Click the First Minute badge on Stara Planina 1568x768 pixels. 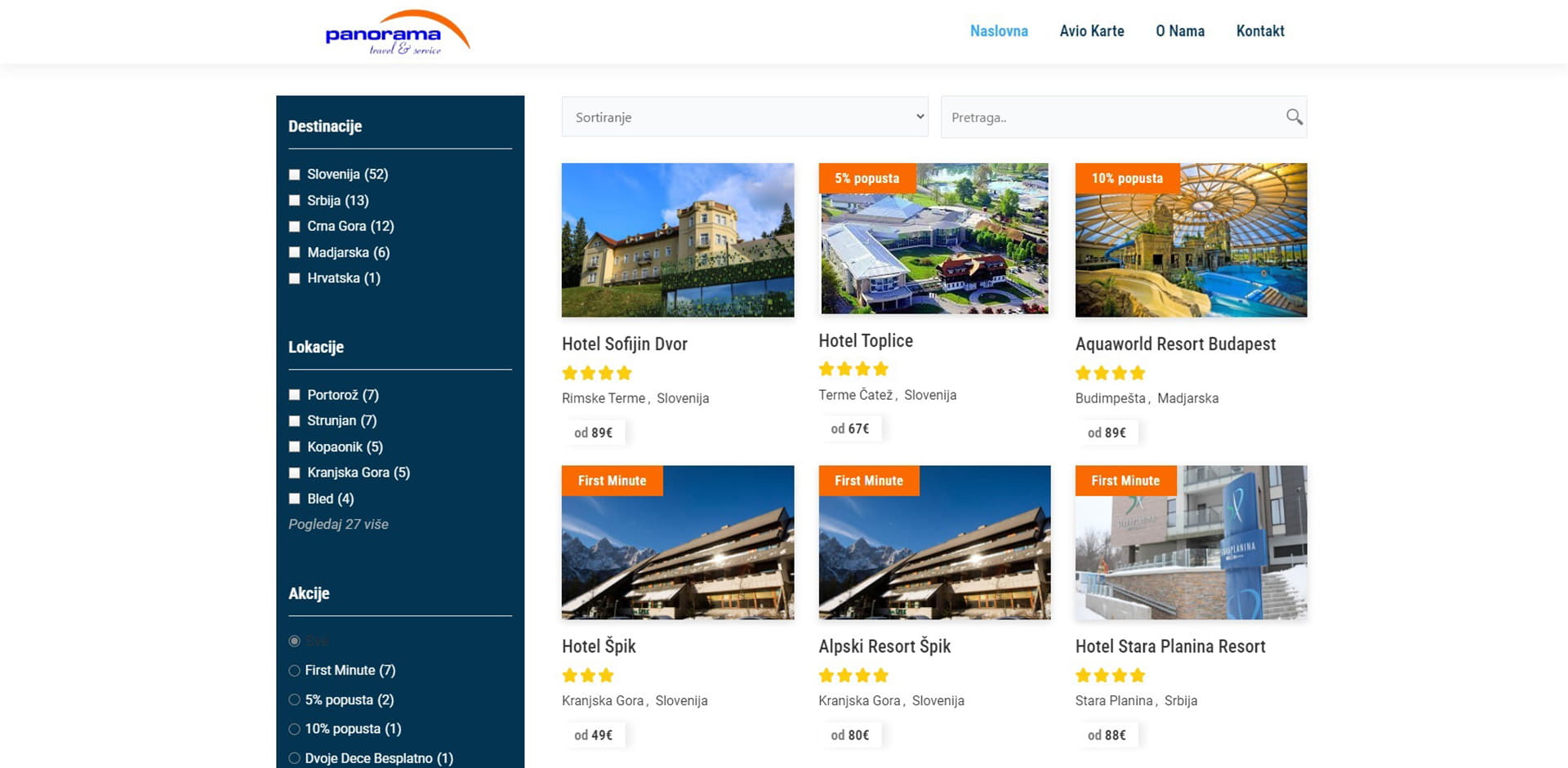pyautogui.click(x=1125, y=481)
